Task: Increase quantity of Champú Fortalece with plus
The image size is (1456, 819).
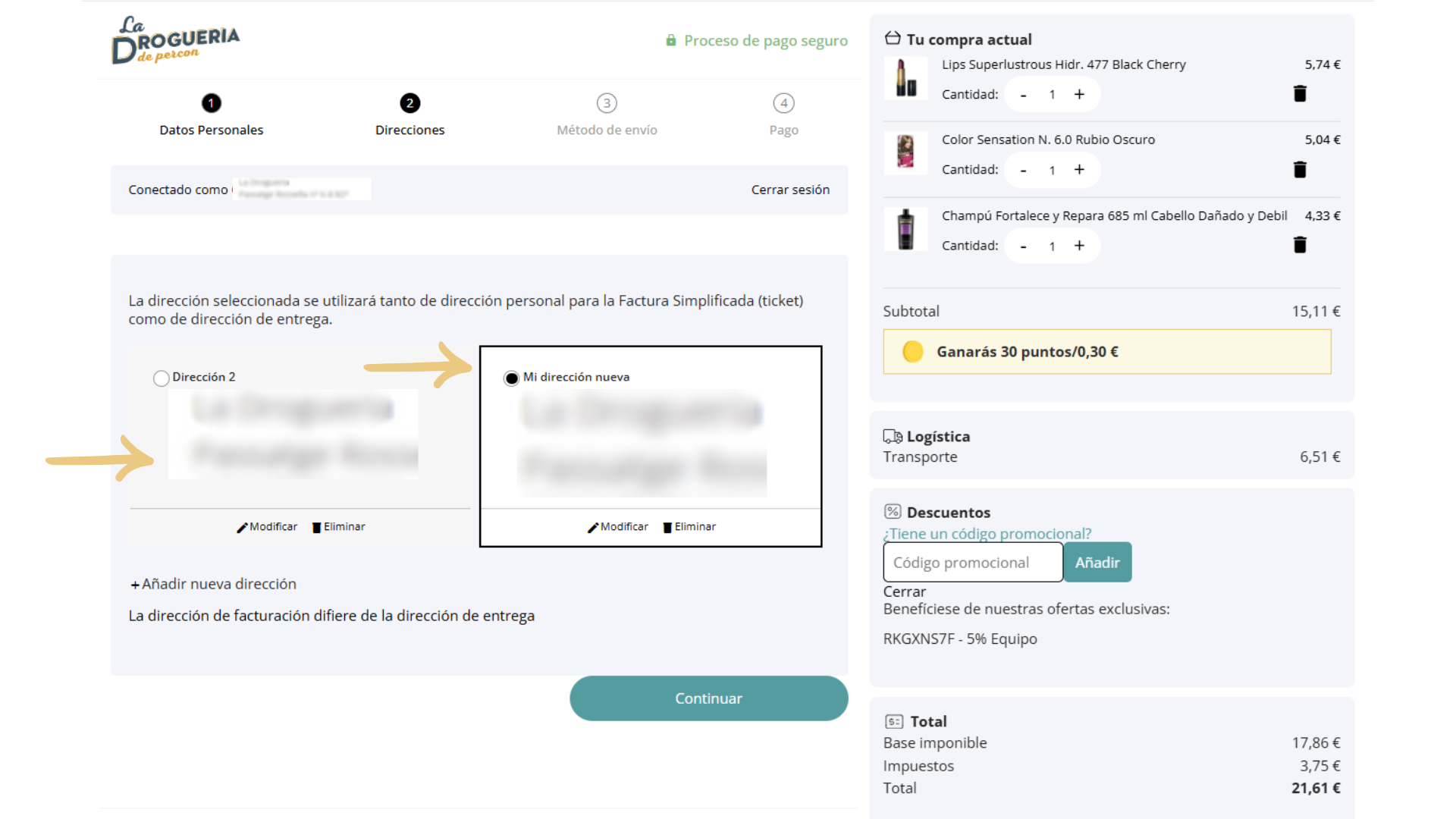Action: click(x=1079, y=246)
